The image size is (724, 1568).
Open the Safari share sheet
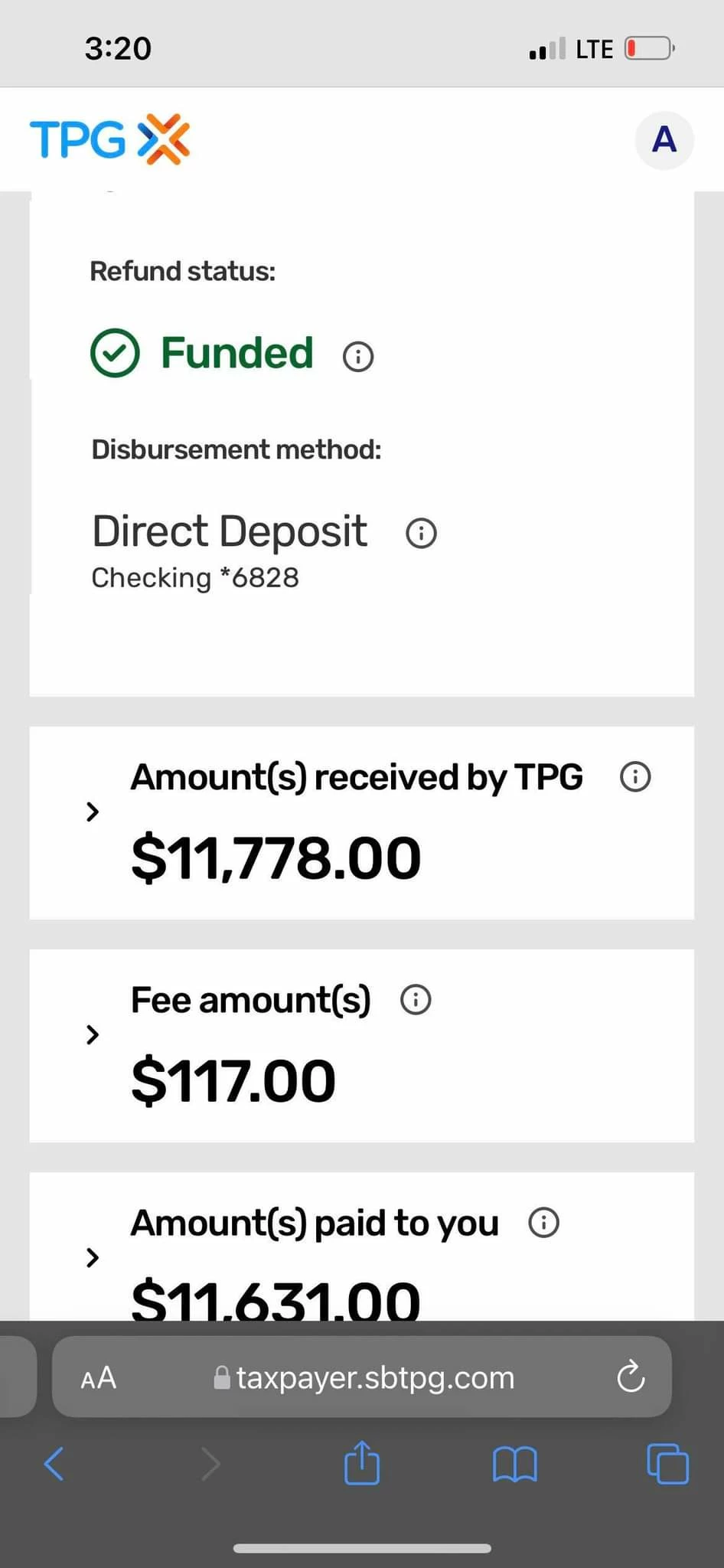(x=362, y=1463)
